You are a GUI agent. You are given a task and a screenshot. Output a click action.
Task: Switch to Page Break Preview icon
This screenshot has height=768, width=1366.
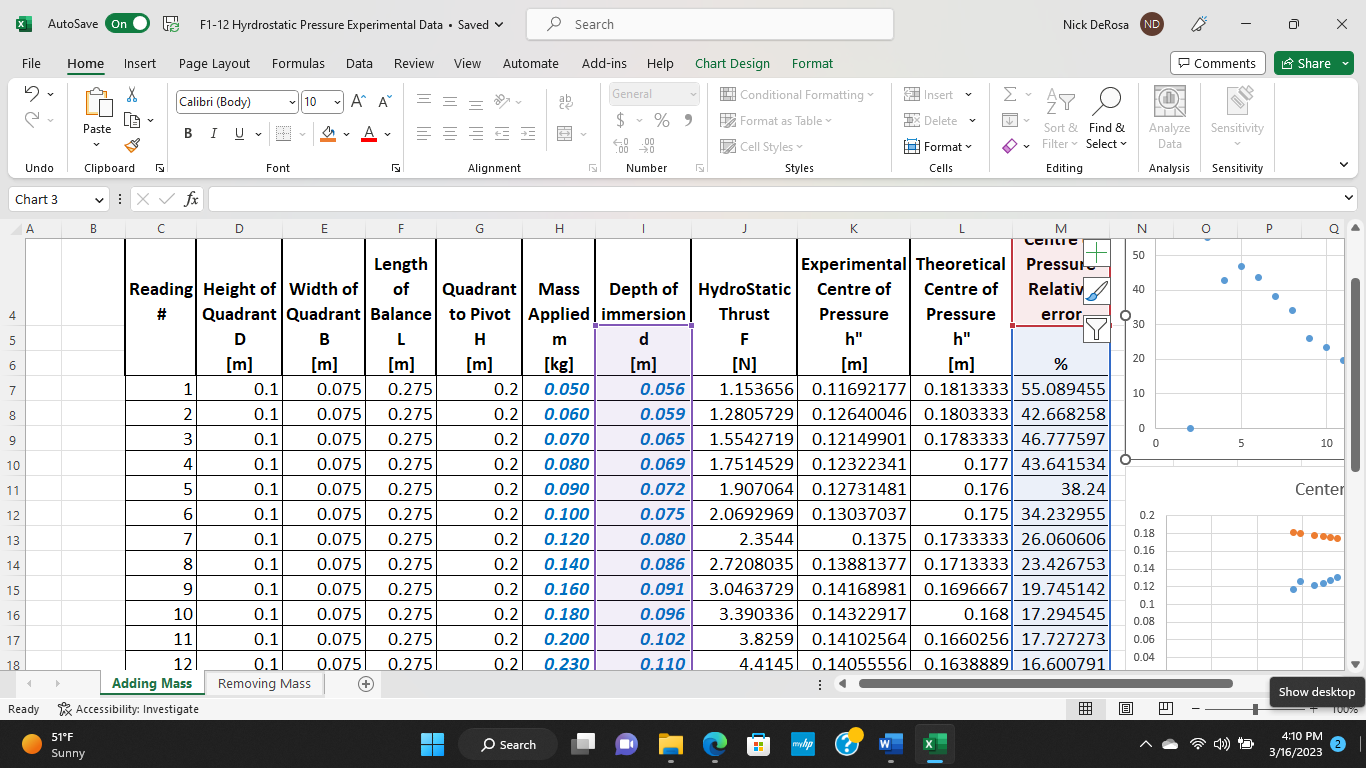(x=1165, y=709)
